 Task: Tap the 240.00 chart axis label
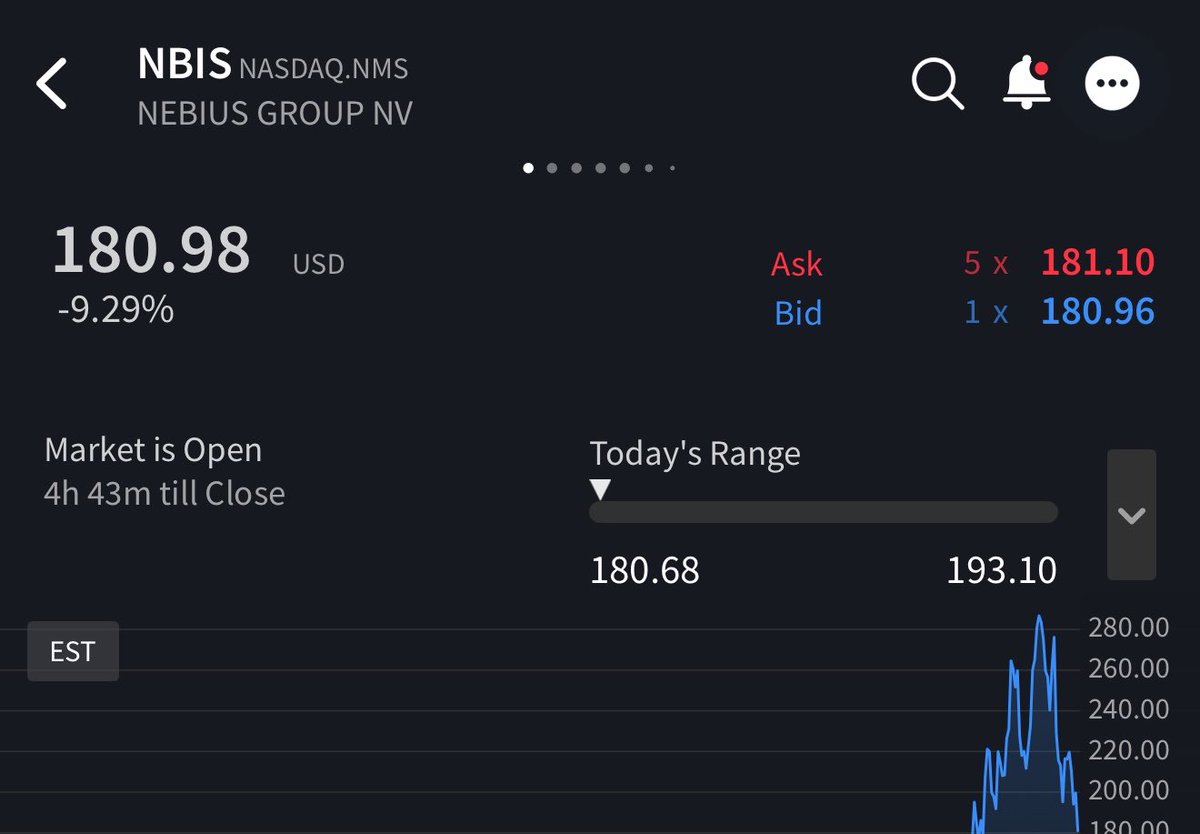[1128, 709]
